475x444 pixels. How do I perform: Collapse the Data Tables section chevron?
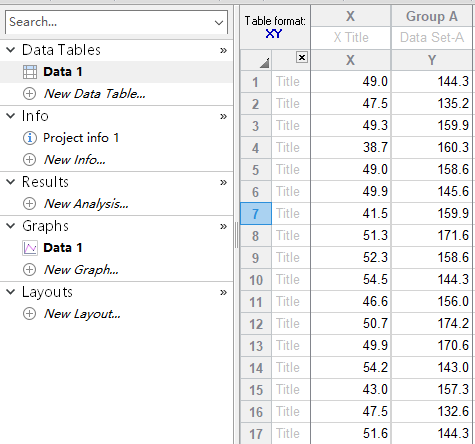click(x=11, y=50)
